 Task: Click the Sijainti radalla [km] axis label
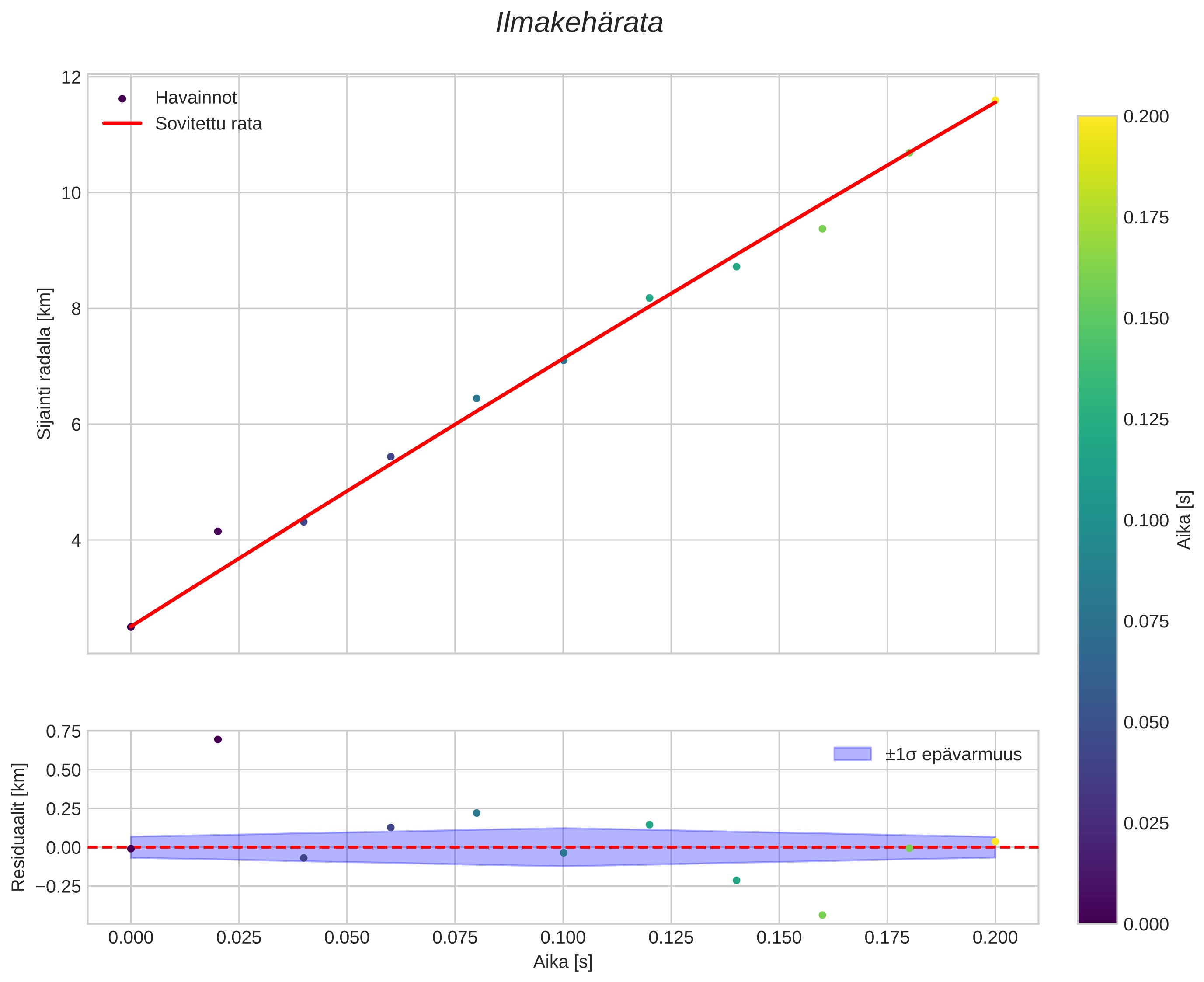click(x=44, y=363)
